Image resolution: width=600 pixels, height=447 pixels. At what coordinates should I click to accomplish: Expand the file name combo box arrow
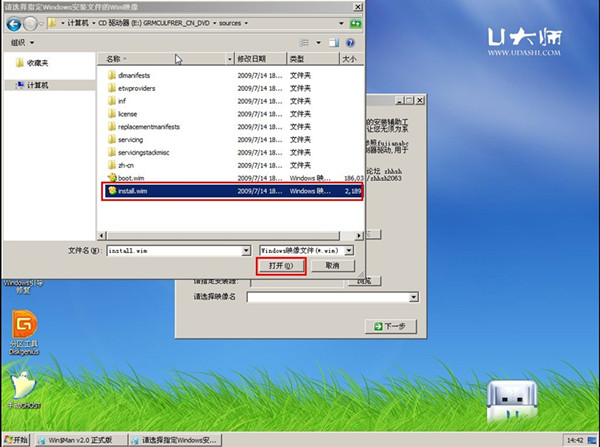[x=245, y=250]
